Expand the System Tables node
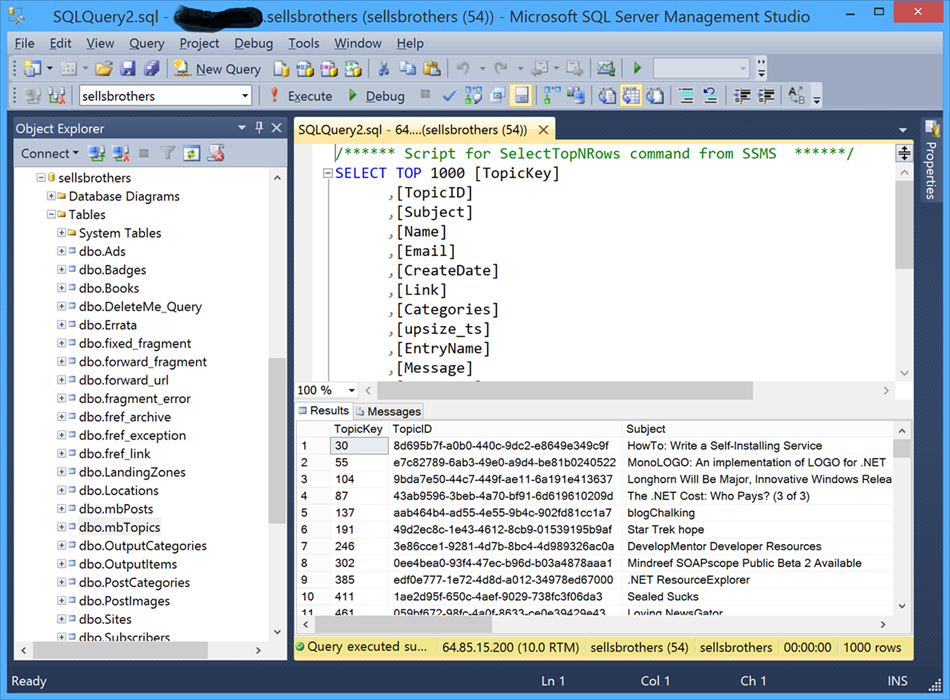 click(x=61, y=233)
